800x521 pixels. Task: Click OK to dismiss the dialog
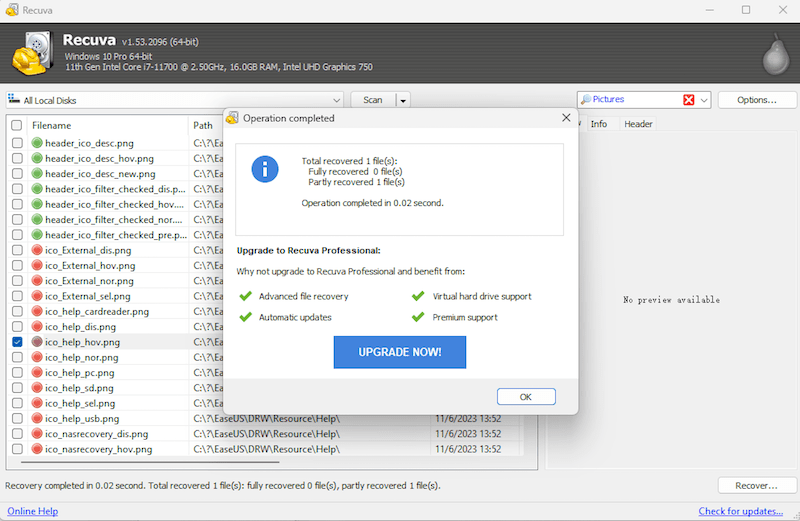click(526, 396)
